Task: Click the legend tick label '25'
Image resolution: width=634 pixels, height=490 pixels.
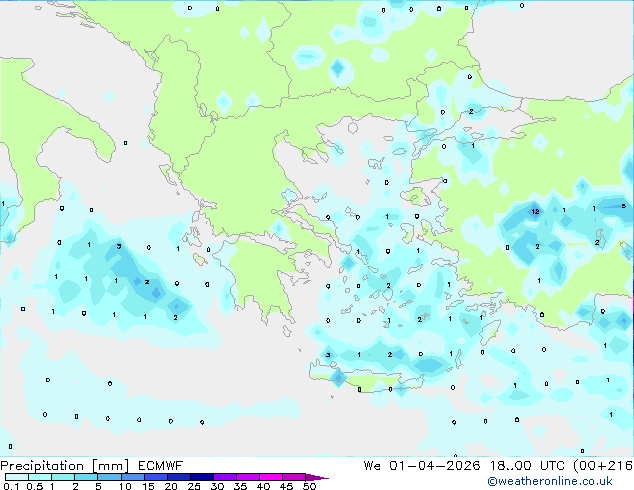Action: coord(194,486)
